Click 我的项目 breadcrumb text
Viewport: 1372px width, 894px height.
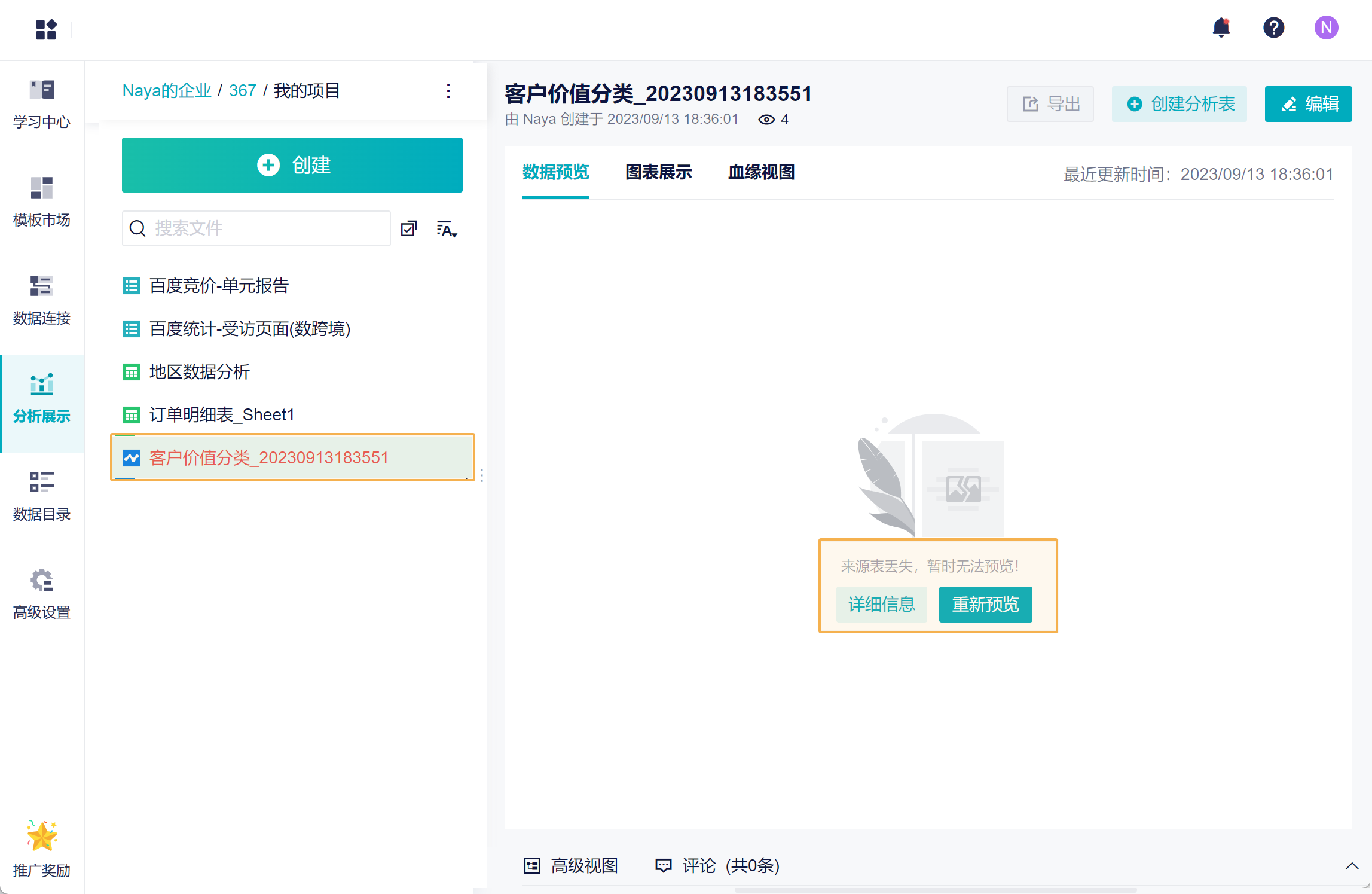point(307,91)
